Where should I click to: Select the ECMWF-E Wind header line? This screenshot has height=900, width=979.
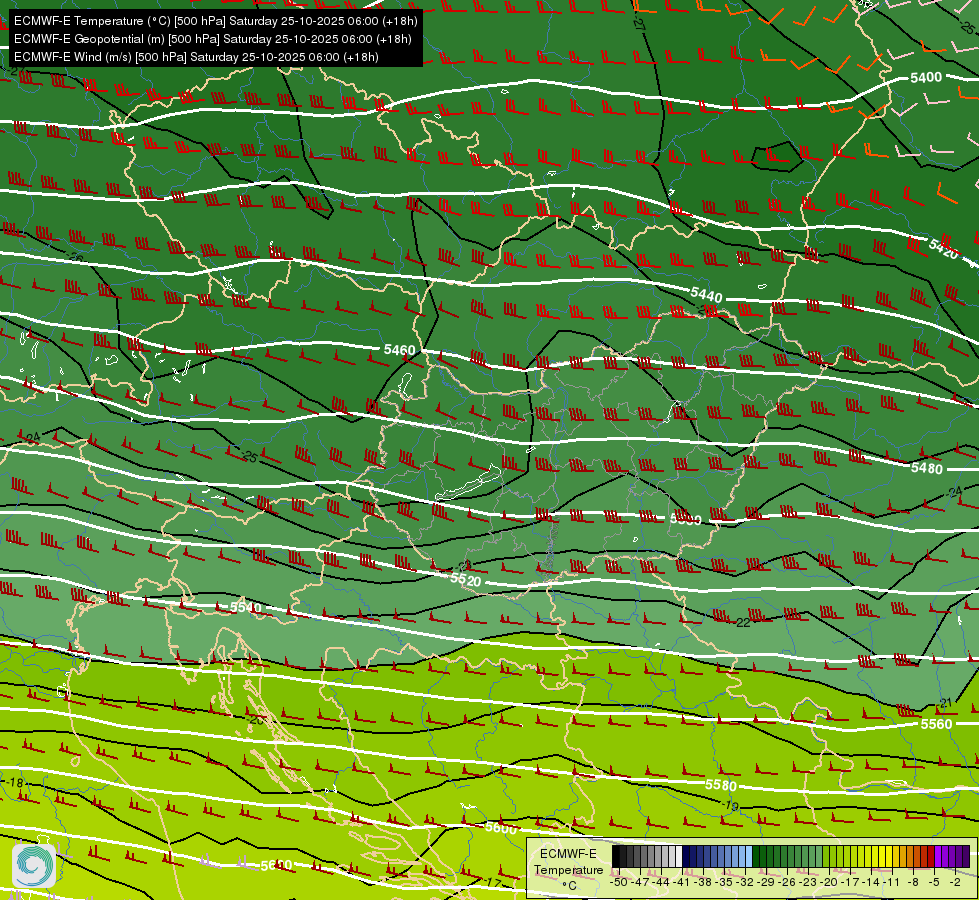pos(196,57)
